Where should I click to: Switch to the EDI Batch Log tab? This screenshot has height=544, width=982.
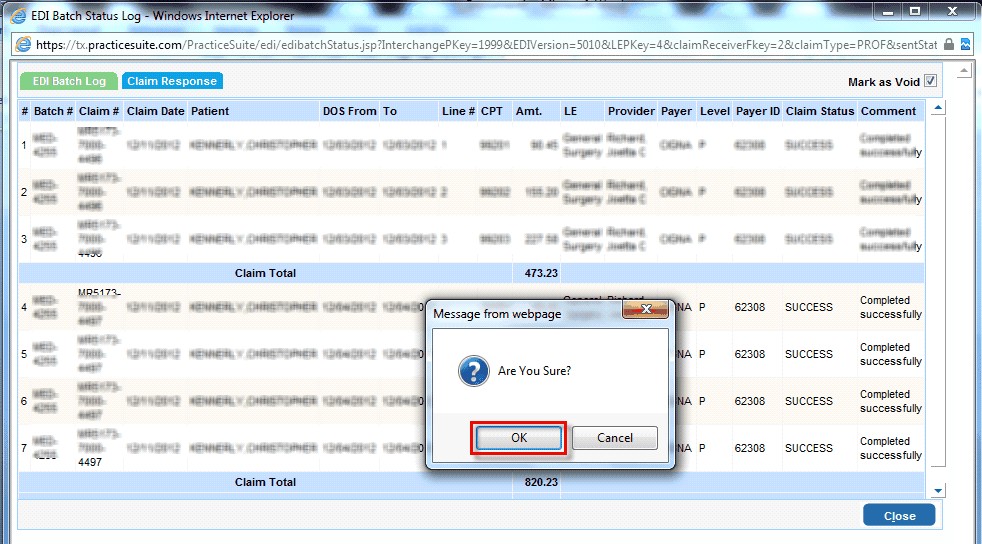coord(69,81)
